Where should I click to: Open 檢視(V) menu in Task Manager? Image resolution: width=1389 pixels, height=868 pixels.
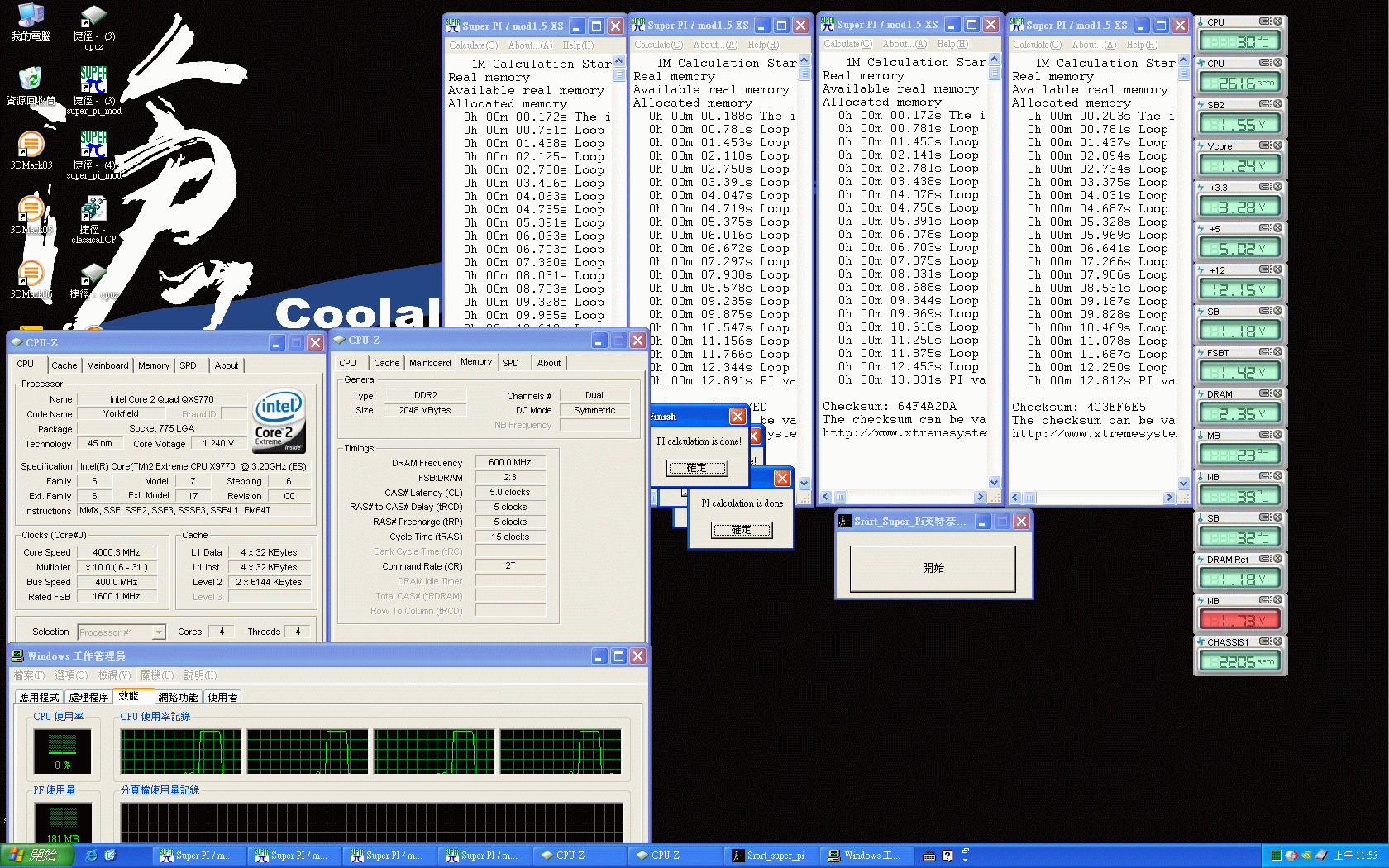pyautogui.click(x=114, y=675)
